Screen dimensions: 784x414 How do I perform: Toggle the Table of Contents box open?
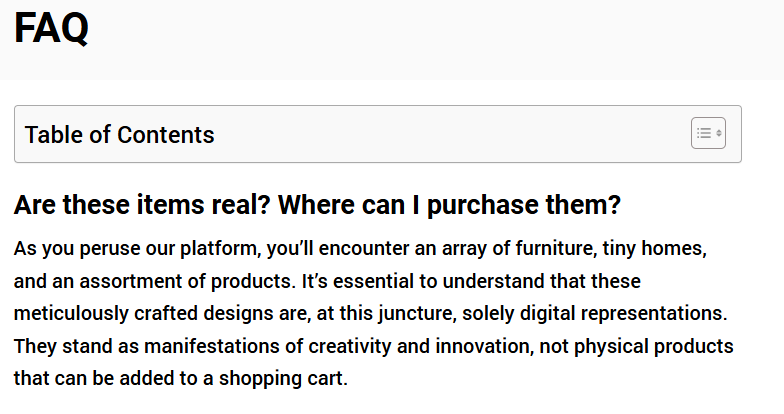point(708,133)
